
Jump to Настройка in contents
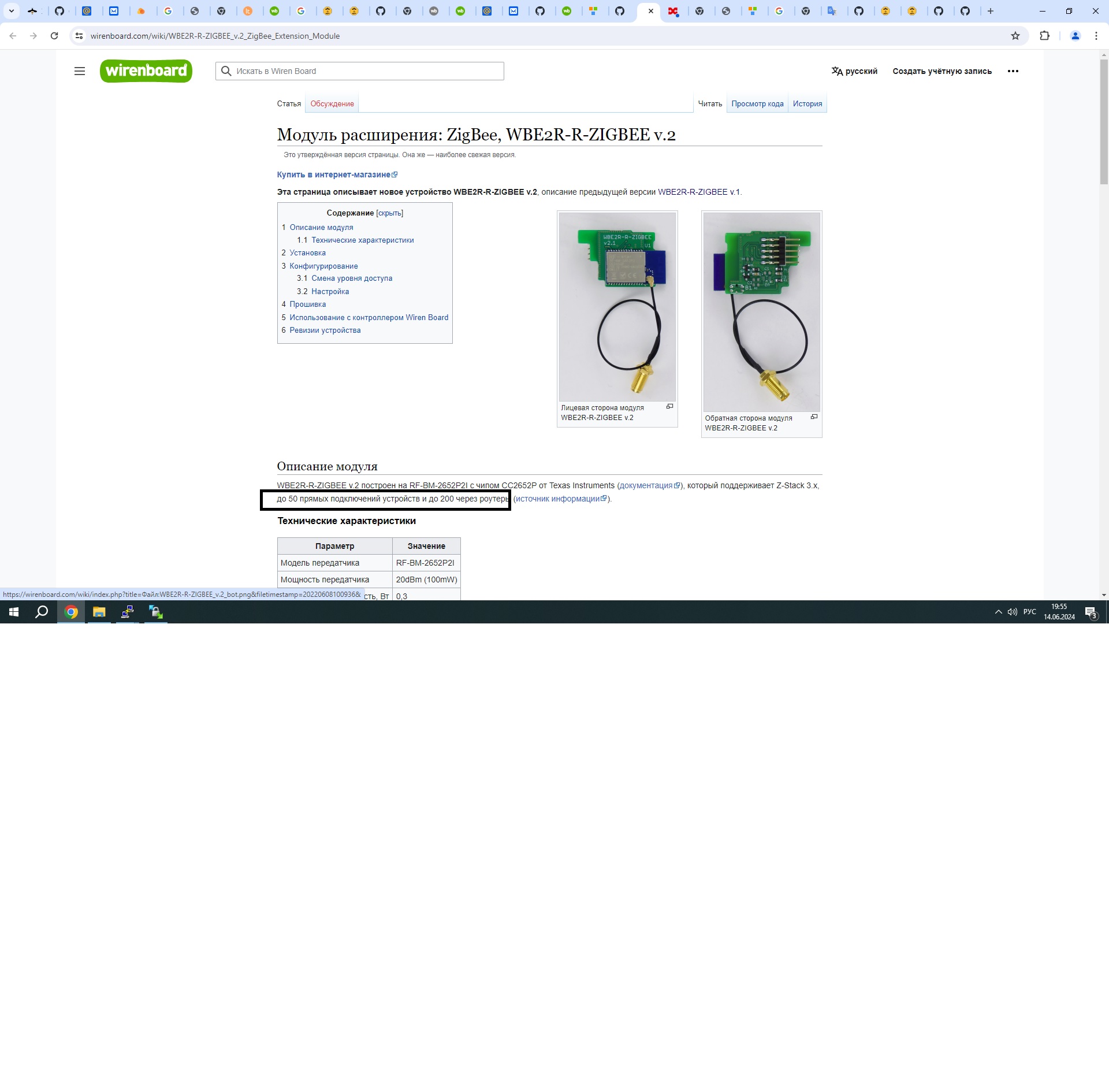point(330,291)
